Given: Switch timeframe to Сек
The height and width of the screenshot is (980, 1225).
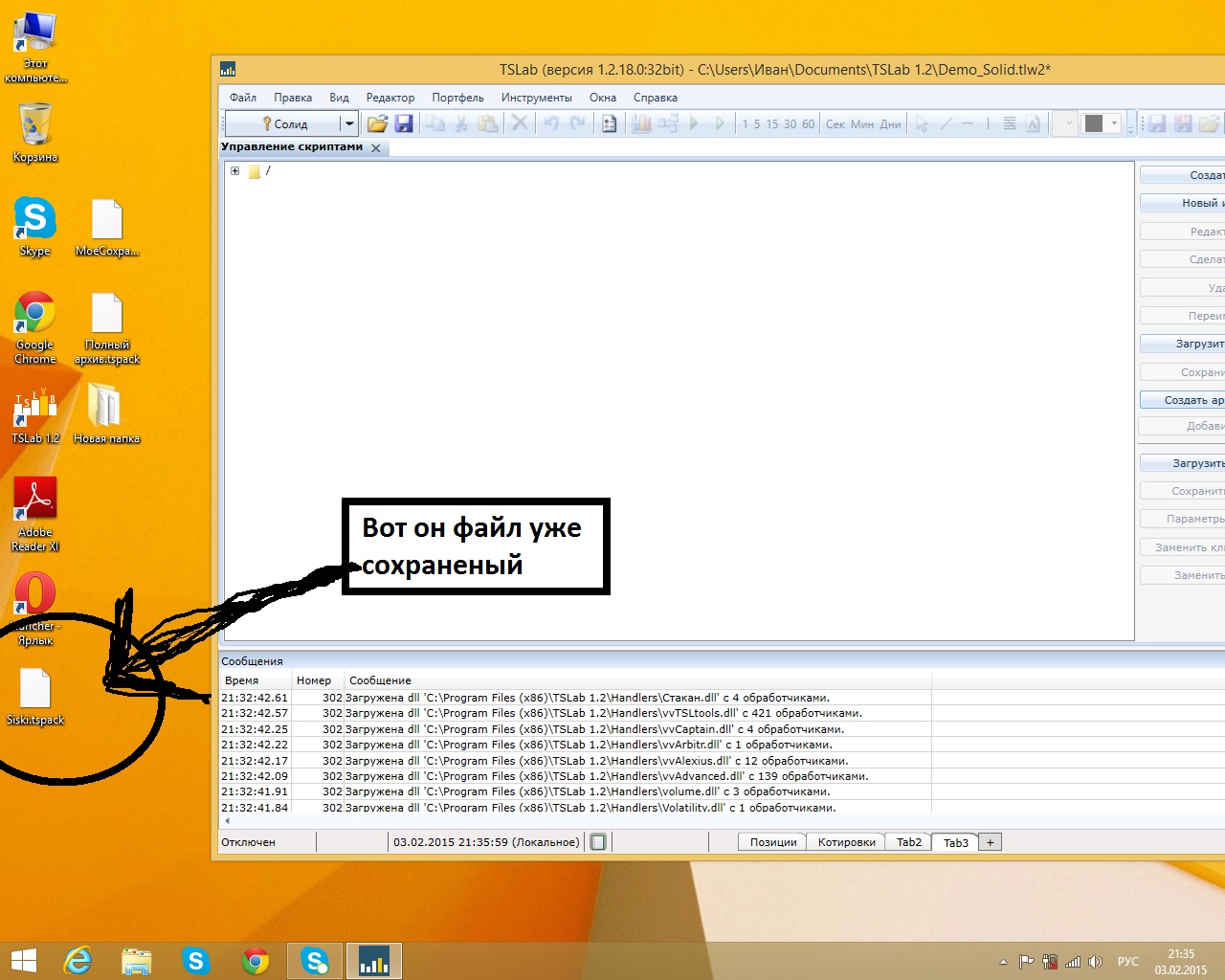Looking at the screenshot, I should click(x=835, y=124).
